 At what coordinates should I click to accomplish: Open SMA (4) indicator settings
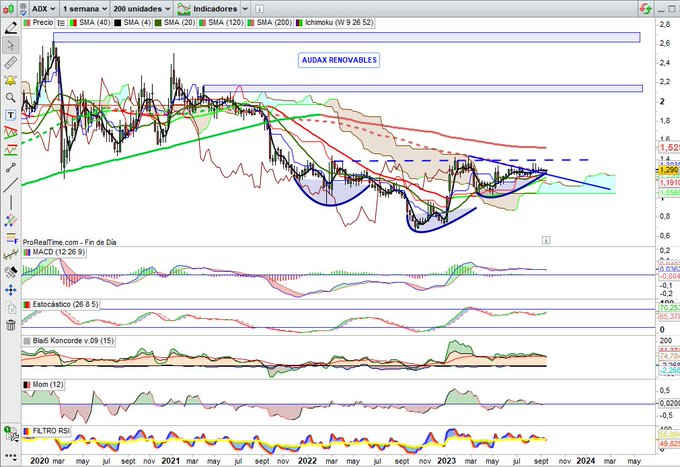point(137,23)
